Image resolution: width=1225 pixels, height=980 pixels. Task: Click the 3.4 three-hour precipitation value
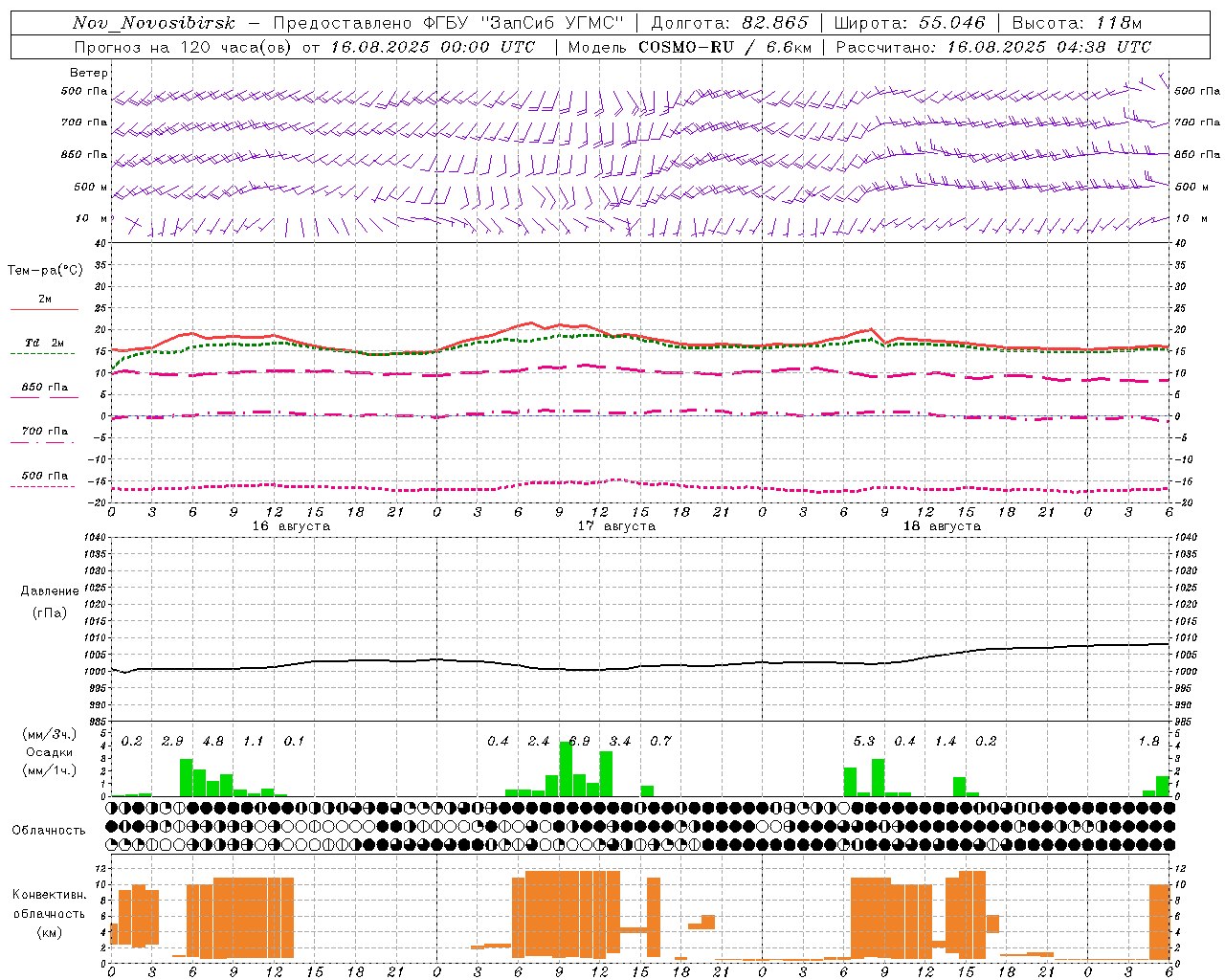pyautogui.click(x=620, y=741)
